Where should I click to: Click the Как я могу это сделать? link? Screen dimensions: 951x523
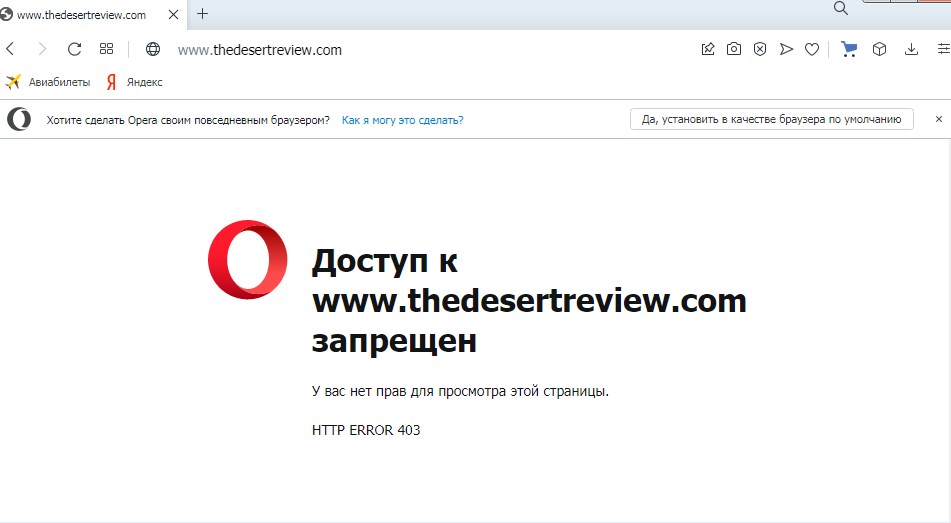coord(403,120)
